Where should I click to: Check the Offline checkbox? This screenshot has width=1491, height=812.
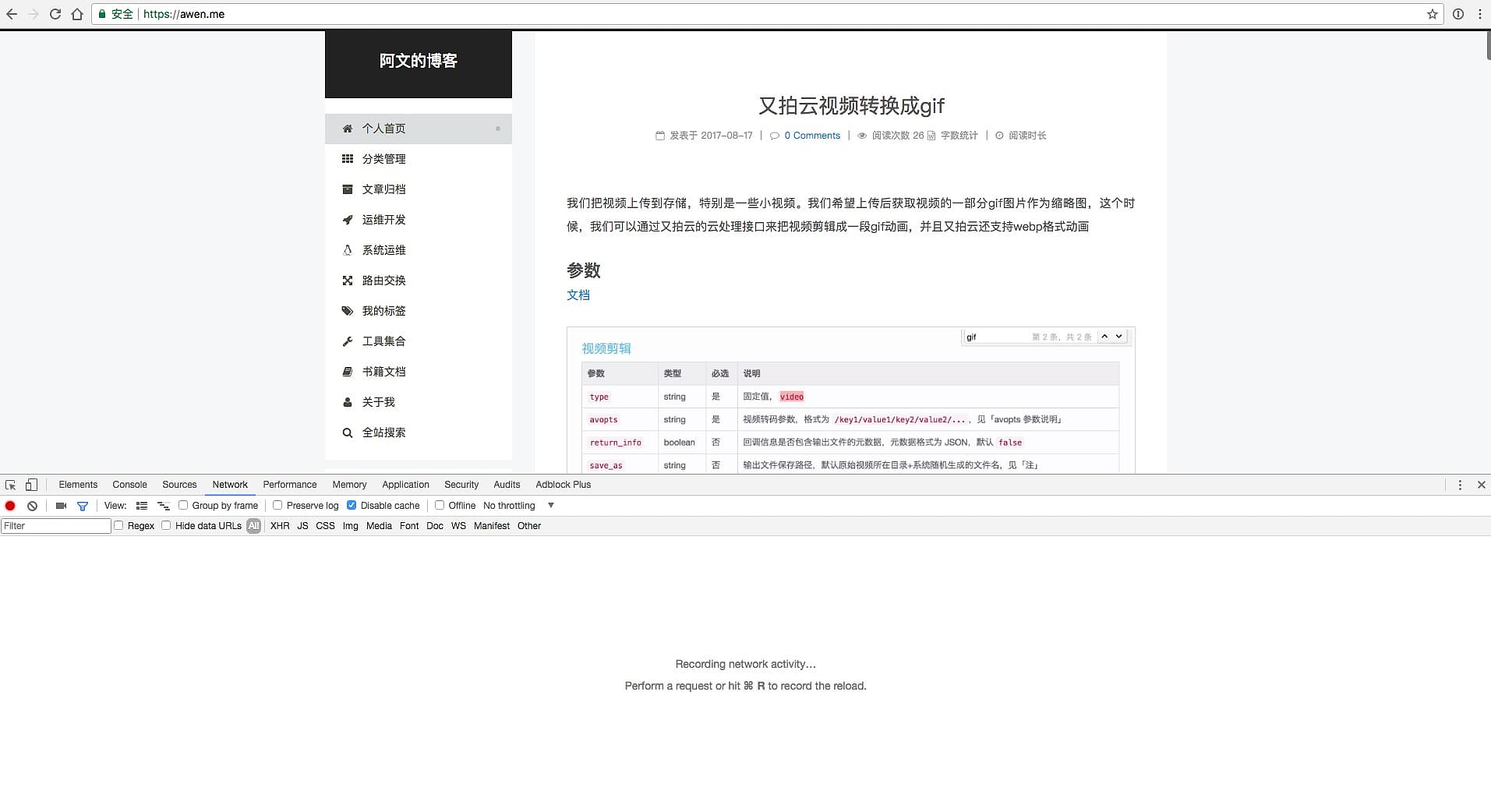(440, 505)
